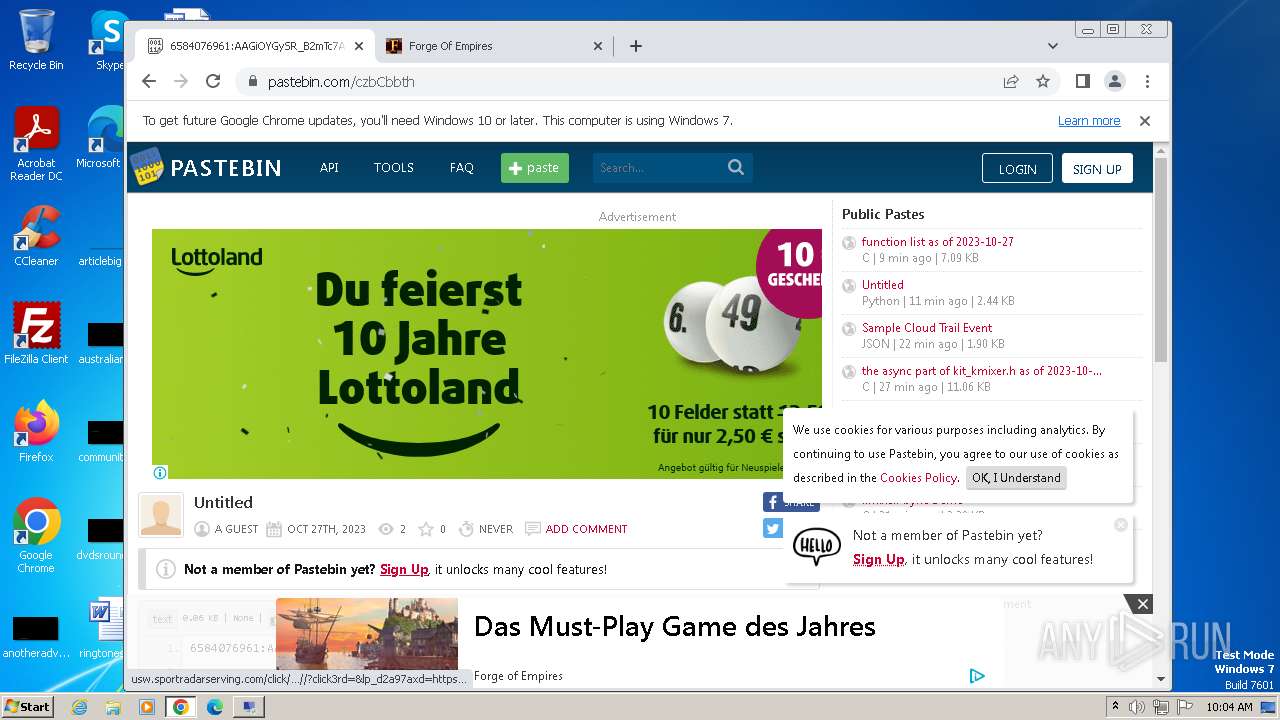Open Chrome three-dot menu

pyautogui.click(x=1147, y=81)
